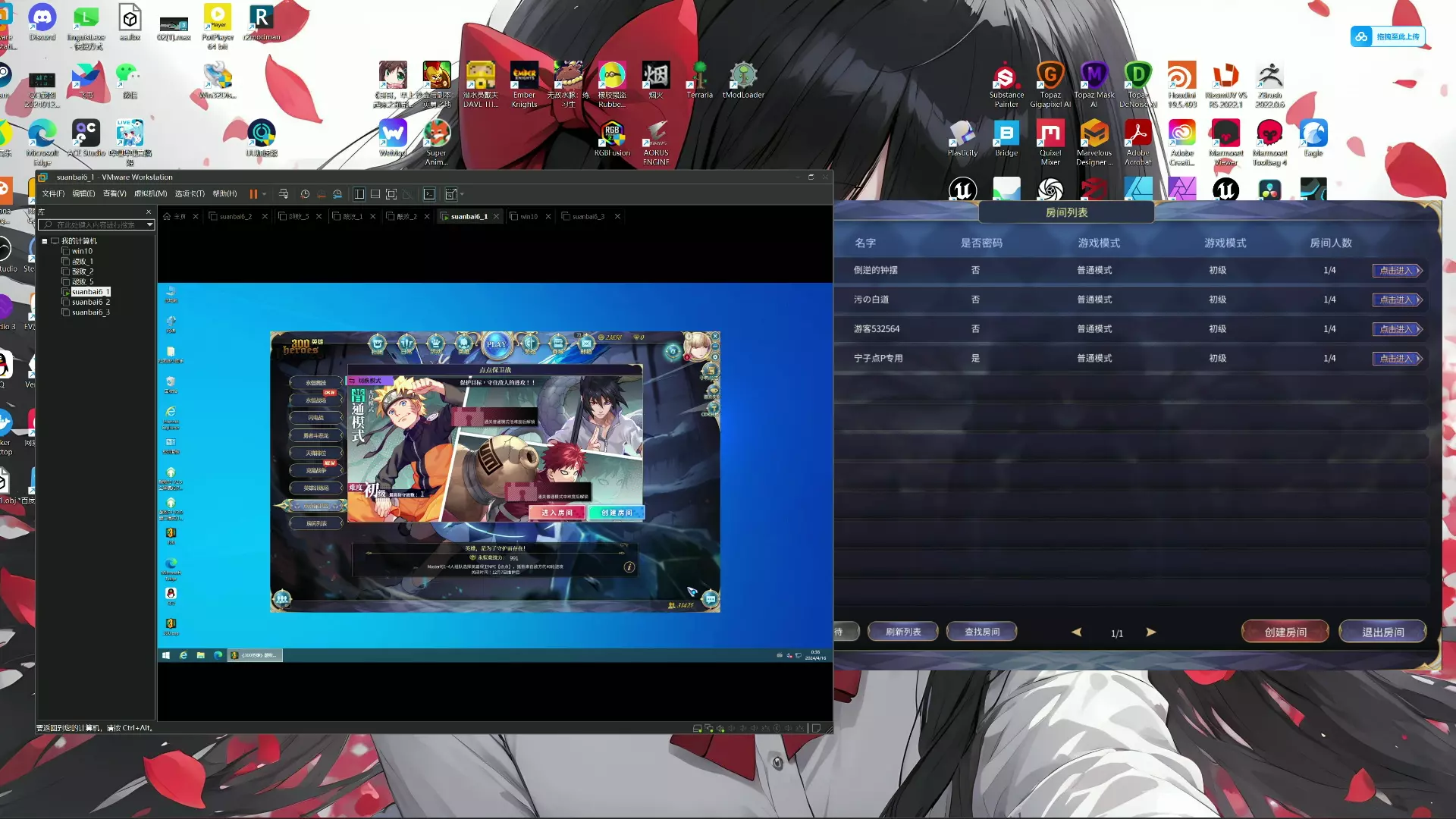The width and height of the screenshot is (1456, 819).
Task: Open the power options dropdown arrow beside pause
Action: click(264, 194)
